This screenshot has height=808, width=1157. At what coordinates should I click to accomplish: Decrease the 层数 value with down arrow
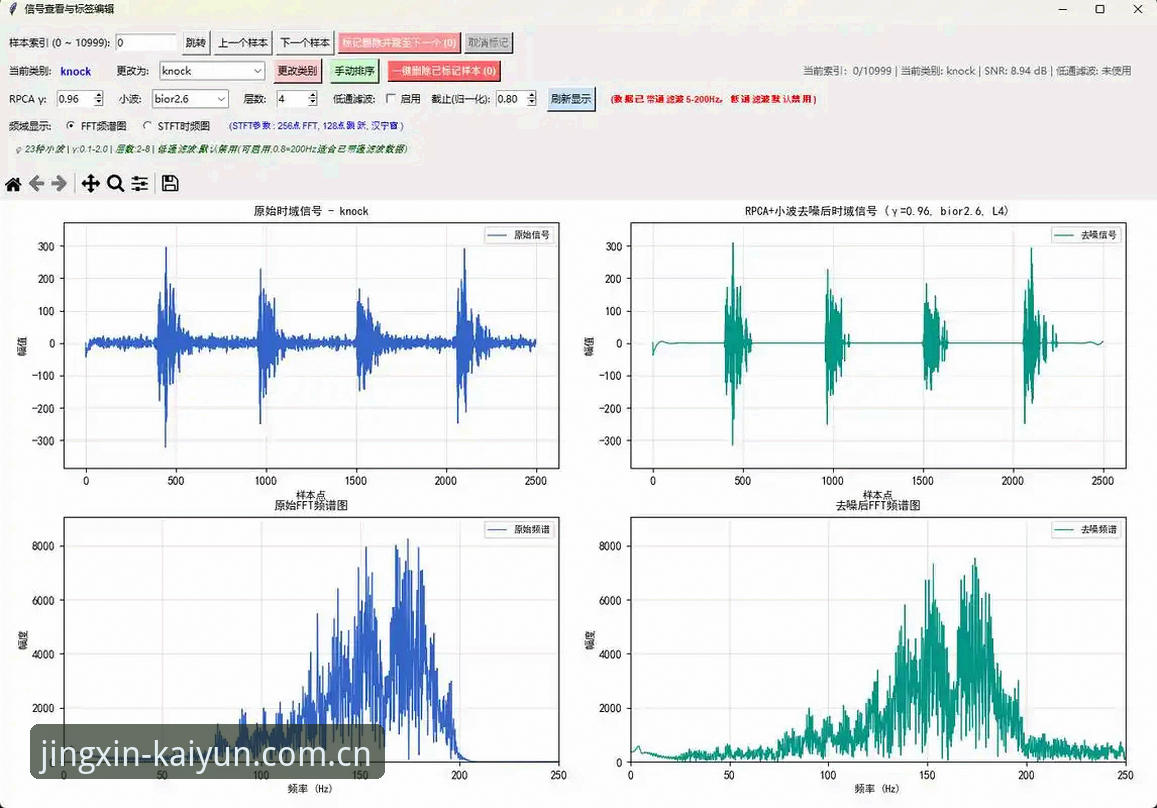[313, 103]
